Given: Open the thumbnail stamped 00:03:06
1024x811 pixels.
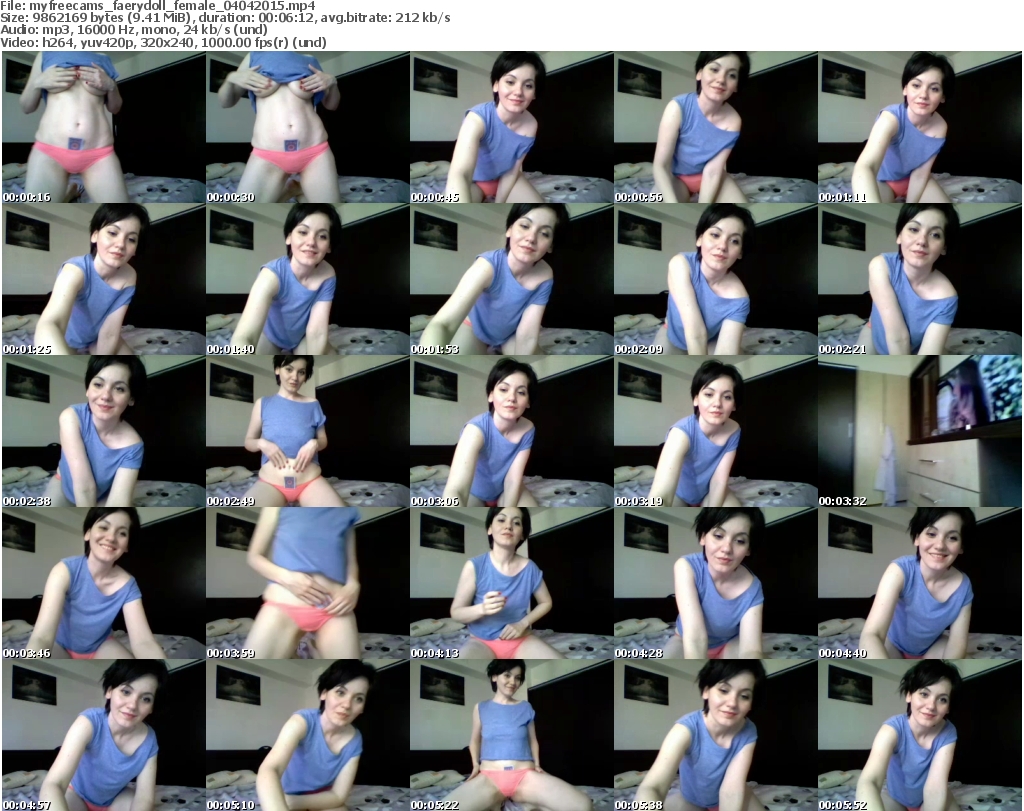Looking at the screenshot, I should (x=511, y=431).
